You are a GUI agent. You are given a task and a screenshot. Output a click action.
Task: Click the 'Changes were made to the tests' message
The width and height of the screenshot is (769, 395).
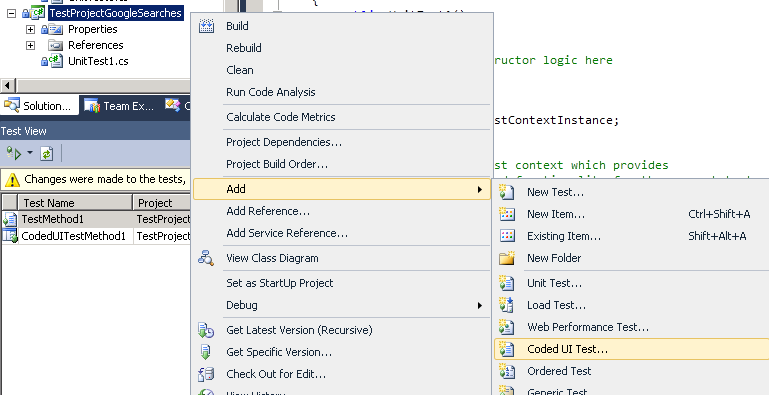(105, 180)
